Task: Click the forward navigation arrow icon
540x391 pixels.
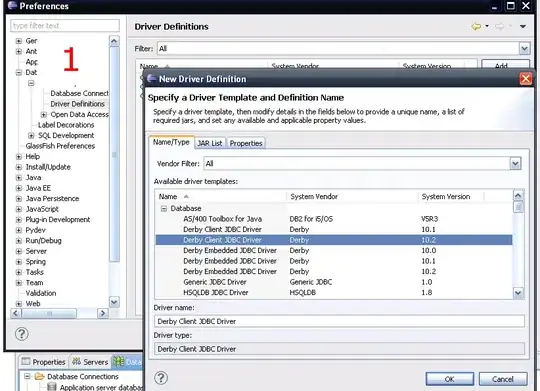Action: click(499, 26)
